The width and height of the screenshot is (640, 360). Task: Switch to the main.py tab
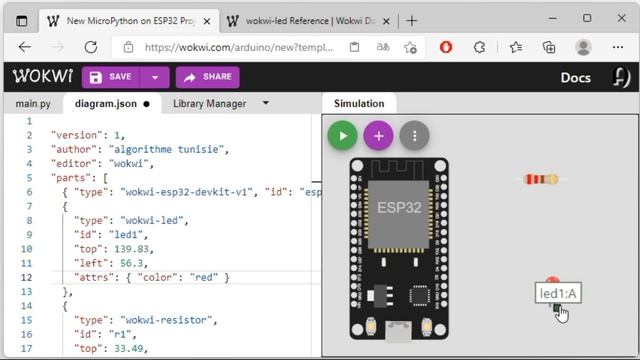33,104
